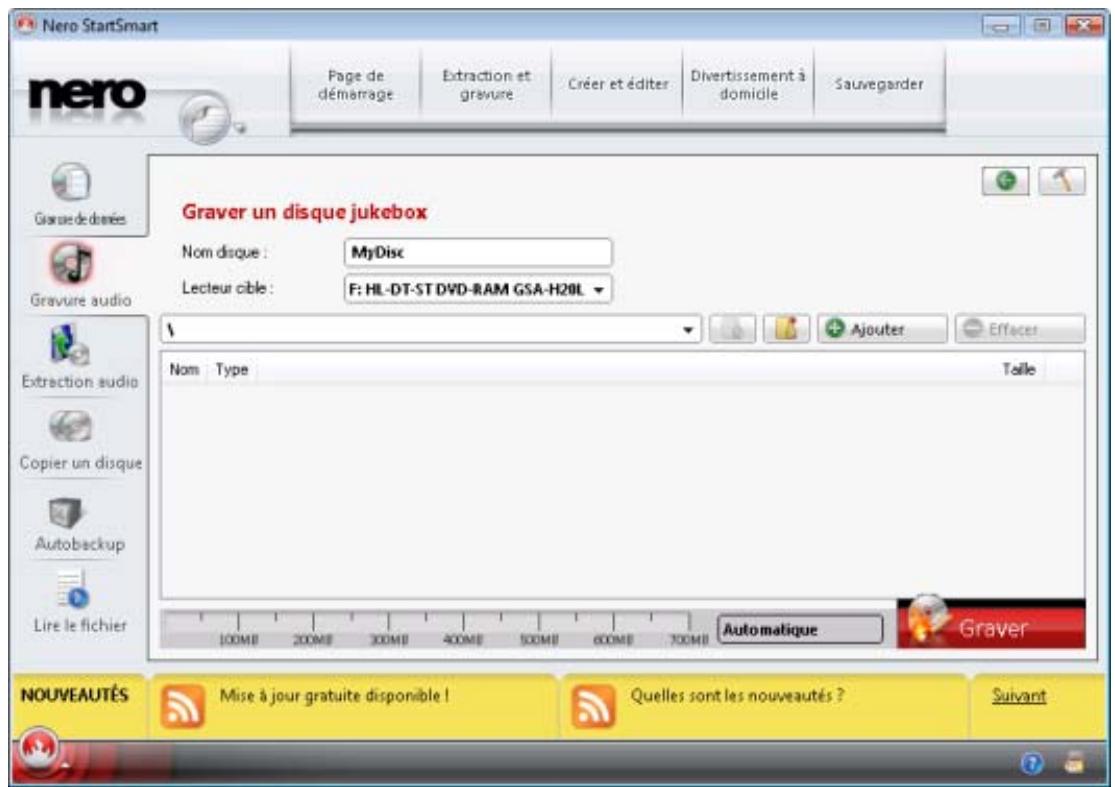Open the Sauvegarder tab
The width and height of the screenshot is (1115, 787).
[880, 85]
